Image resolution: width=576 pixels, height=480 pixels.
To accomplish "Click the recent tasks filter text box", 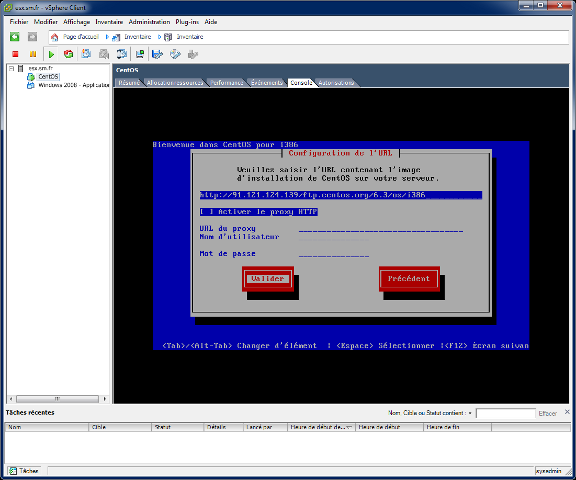I will [x=505, y=414].
